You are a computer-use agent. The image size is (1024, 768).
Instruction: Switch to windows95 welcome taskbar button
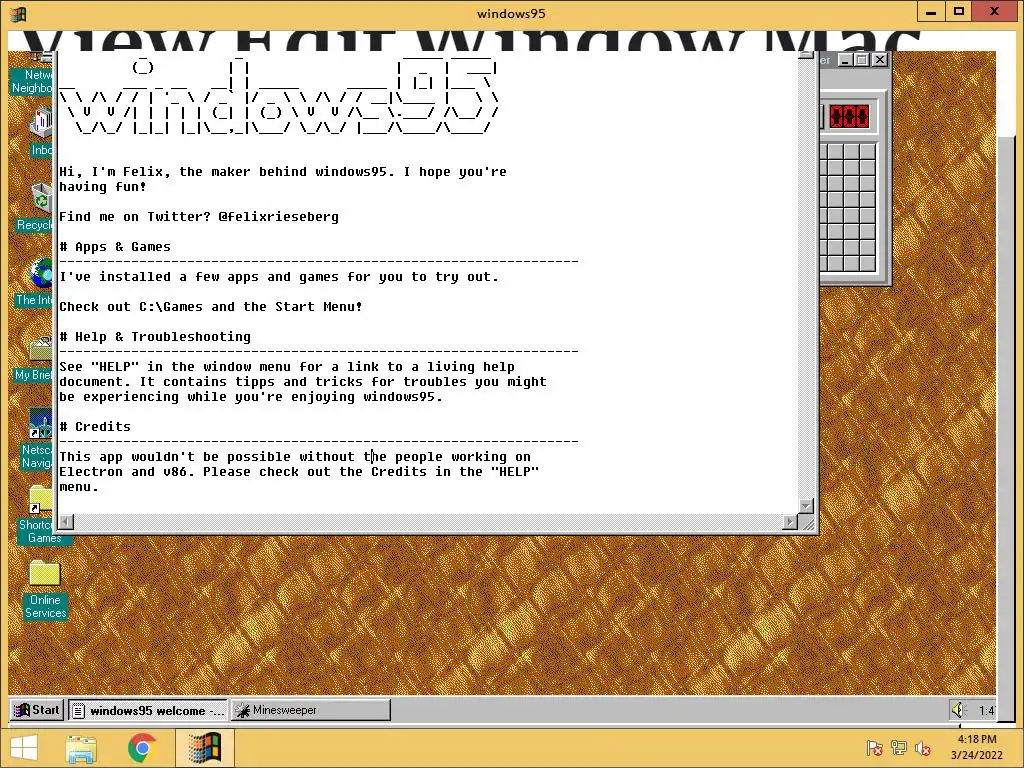pos(148,710)
